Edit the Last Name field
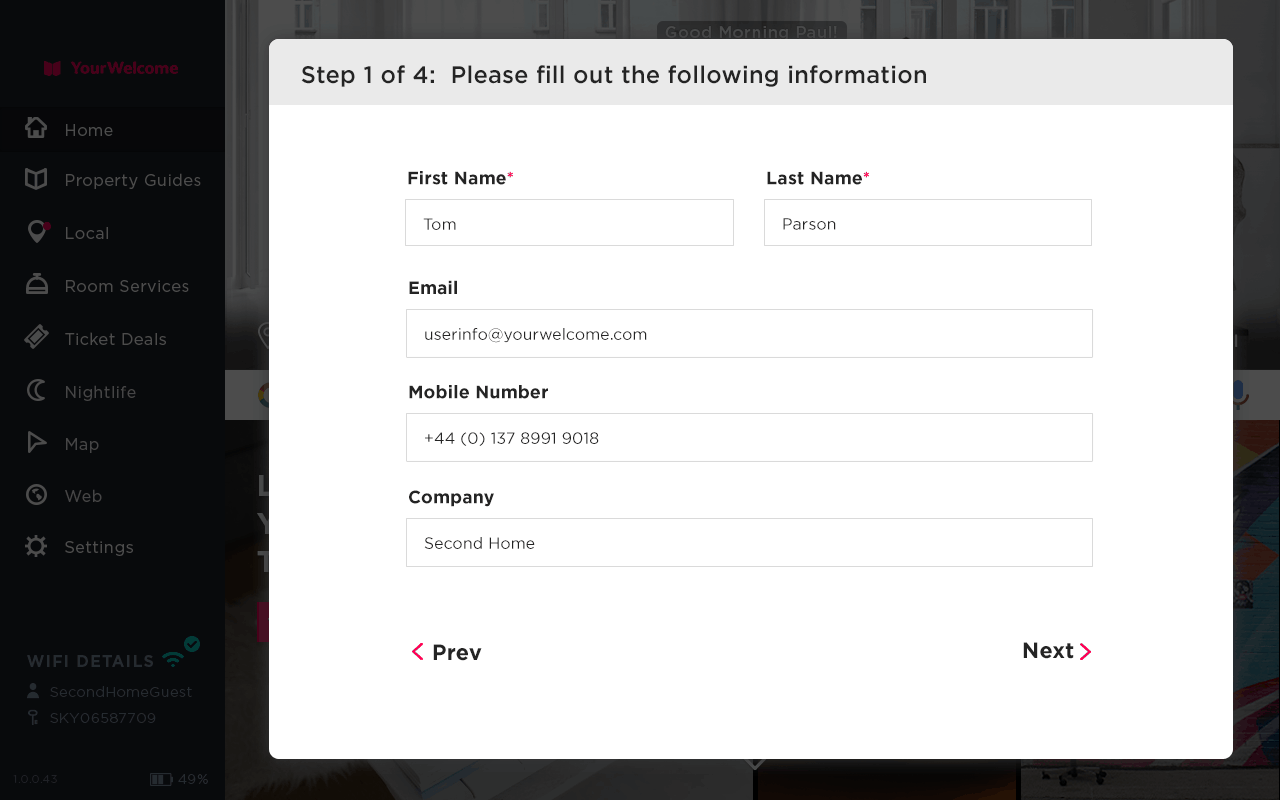 click(x=927, y=223)
